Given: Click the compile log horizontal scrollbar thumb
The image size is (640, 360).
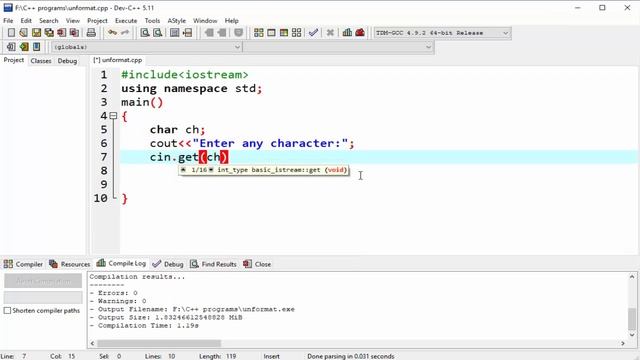Looking at the screenshot, I should coord(159,343).
